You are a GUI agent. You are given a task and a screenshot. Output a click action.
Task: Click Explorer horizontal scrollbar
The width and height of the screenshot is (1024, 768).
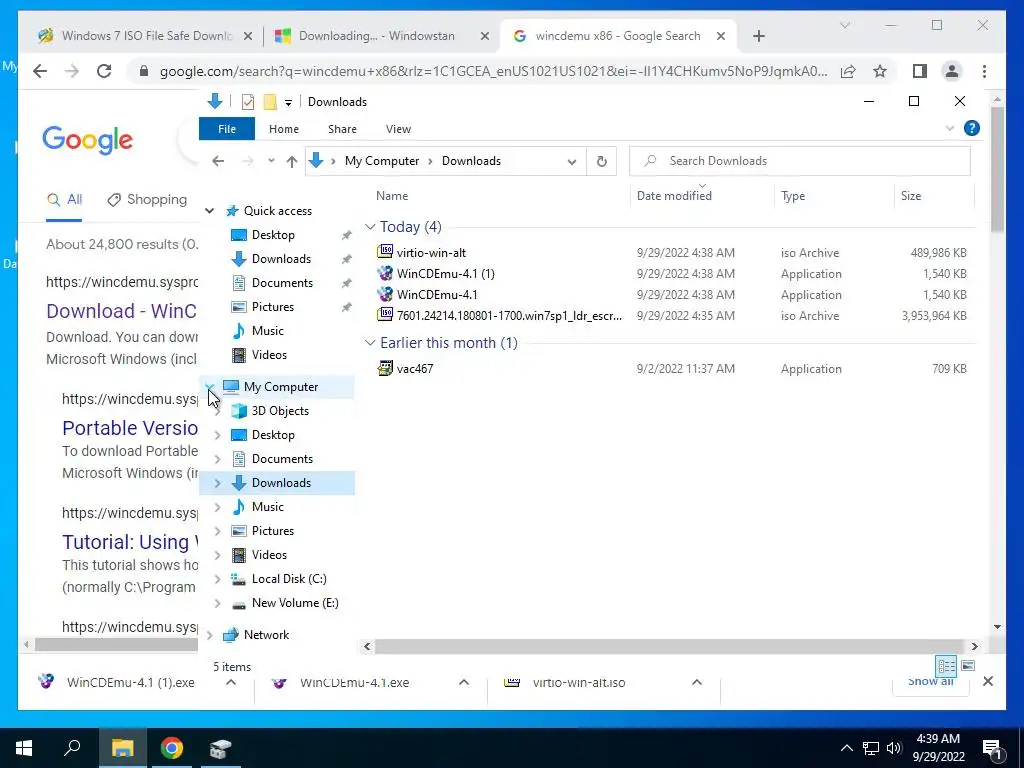669,646
